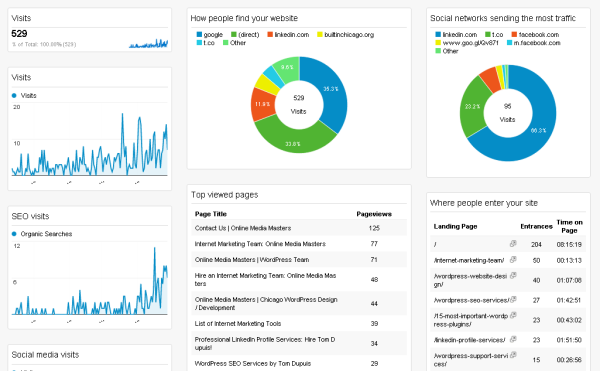Select Hire an Internet Marketing Team row
600x371 pixels.
pos(299,279)
